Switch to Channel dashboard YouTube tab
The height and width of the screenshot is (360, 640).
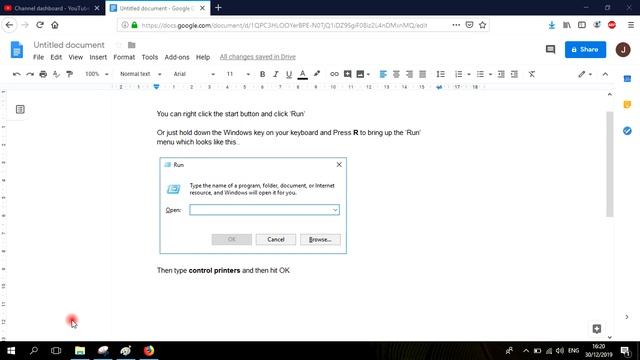(52, 8)
